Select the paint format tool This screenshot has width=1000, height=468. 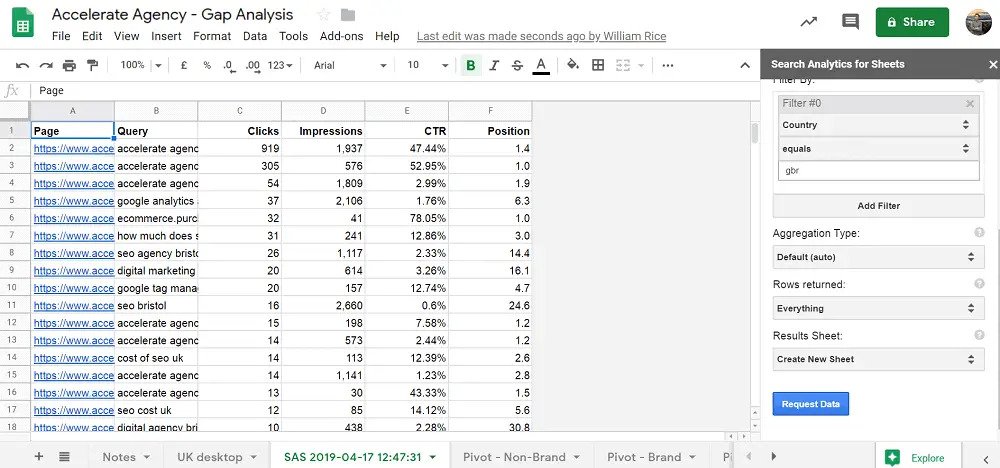92,65
